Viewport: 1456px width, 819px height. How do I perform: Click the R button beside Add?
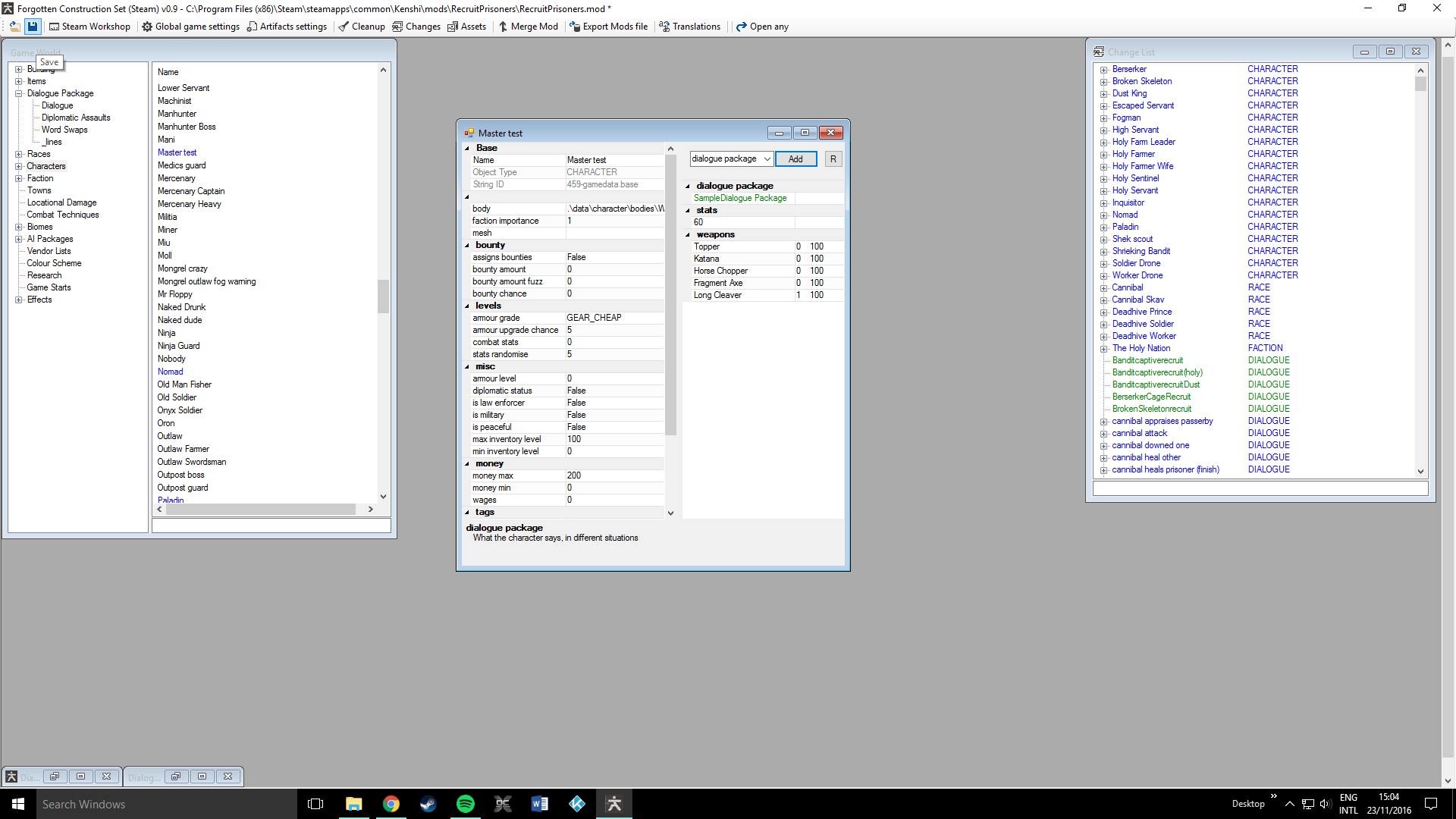click(x=833, y=159)
